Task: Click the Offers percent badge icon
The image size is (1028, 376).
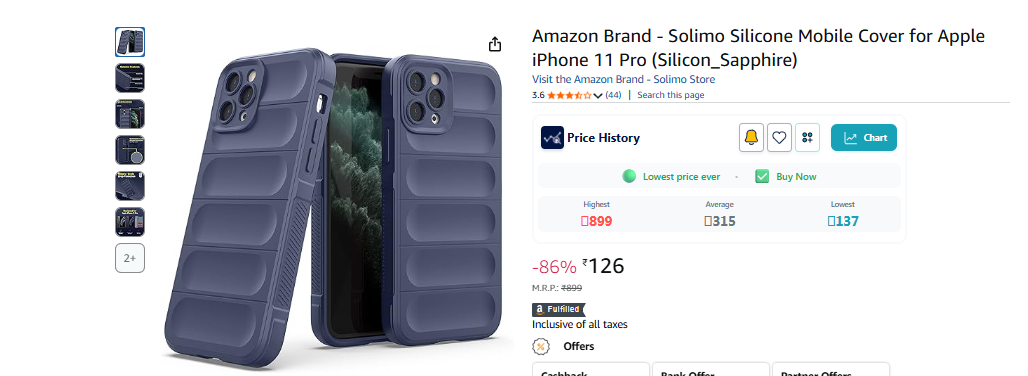Action: [540, 346]
